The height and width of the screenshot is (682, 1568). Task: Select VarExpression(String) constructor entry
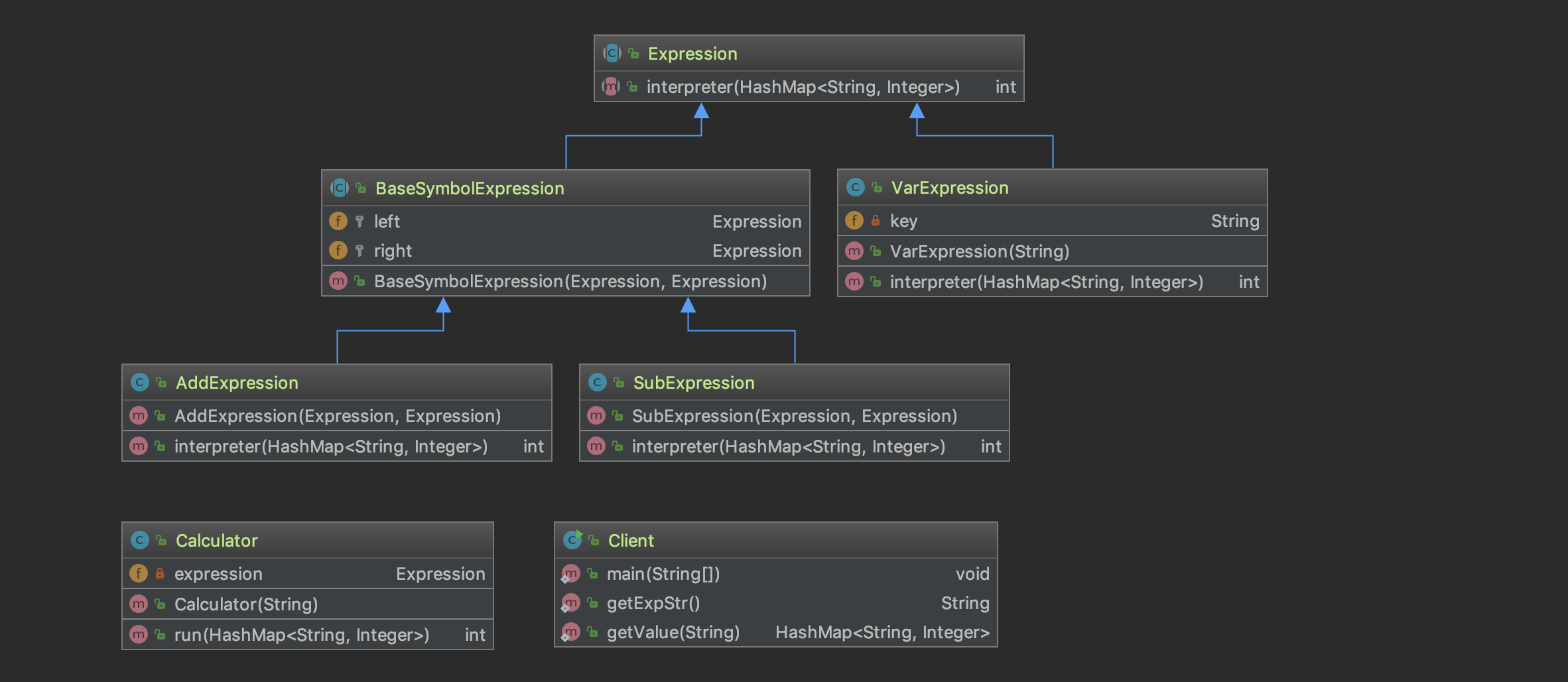[x=979, y=251]
